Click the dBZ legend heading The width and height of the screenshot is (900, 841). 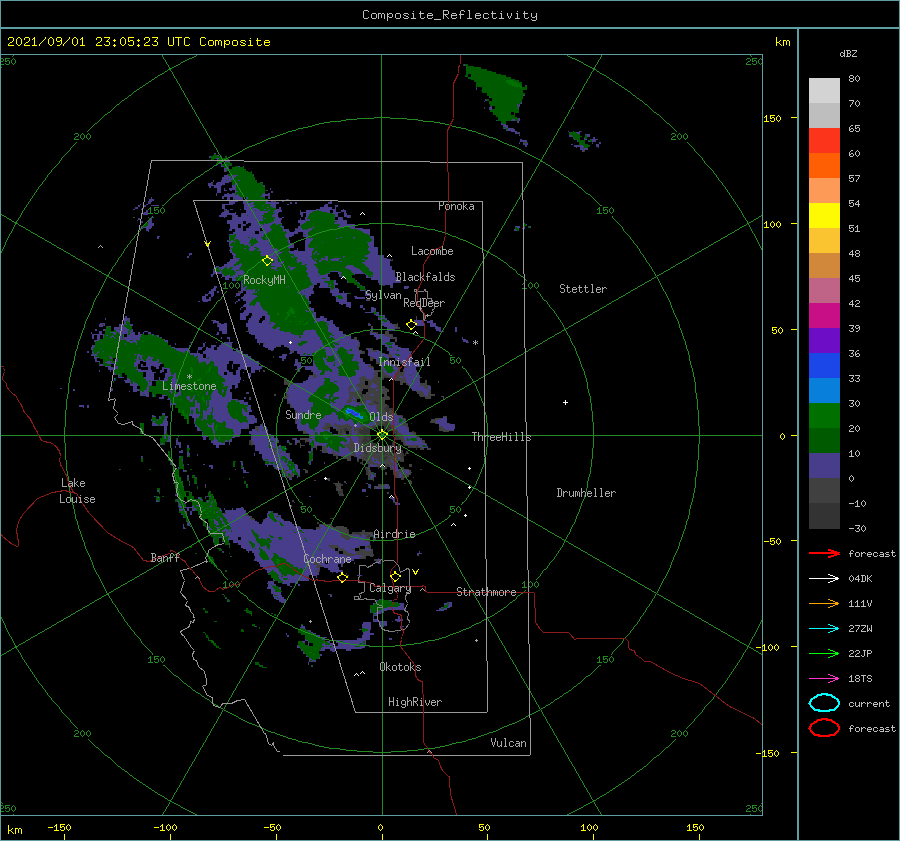point(848,53)
